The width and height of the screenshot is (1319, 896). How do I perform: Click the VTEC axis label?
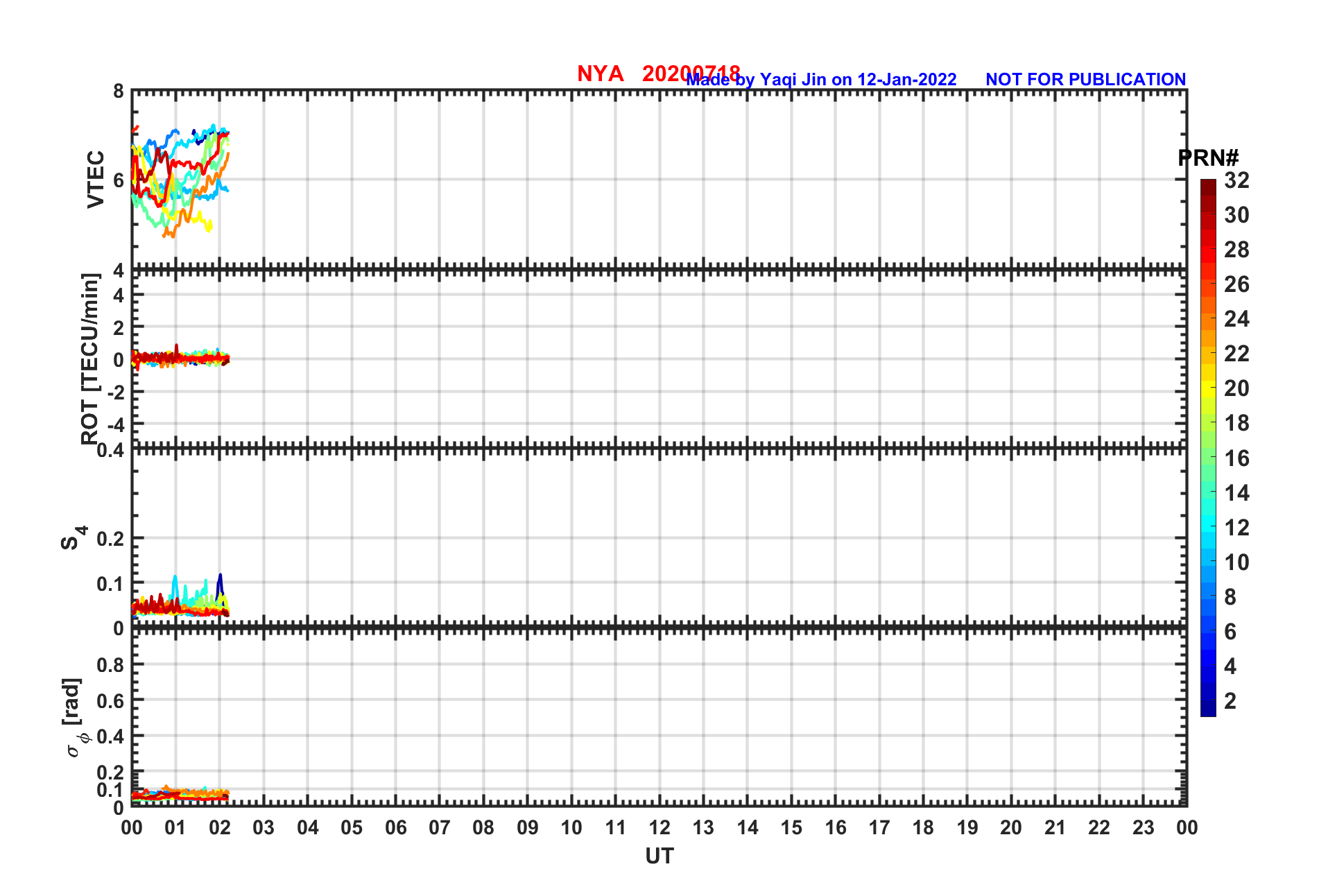click(x=96, y=180)
